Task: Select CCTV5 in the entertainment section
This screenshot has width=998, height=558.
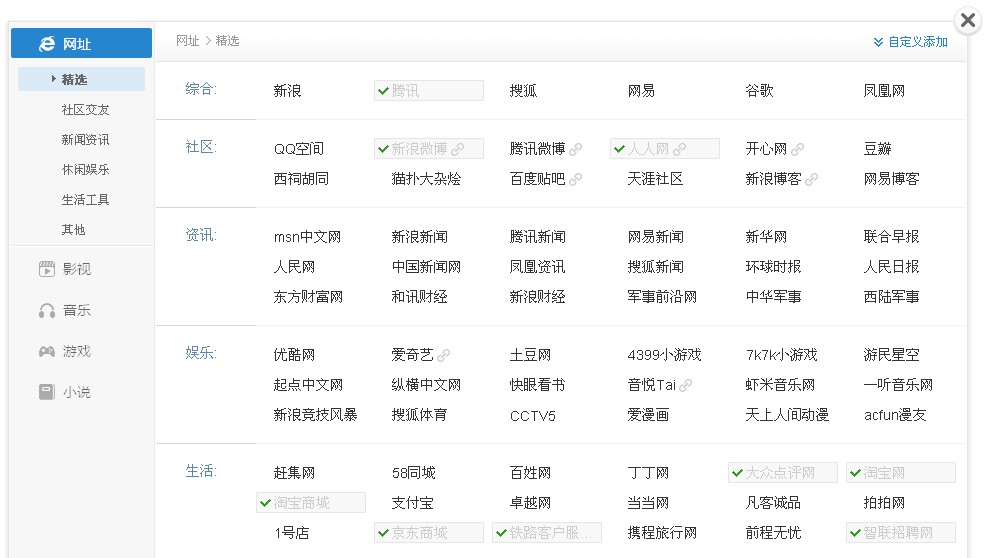Action: (533, 416)
